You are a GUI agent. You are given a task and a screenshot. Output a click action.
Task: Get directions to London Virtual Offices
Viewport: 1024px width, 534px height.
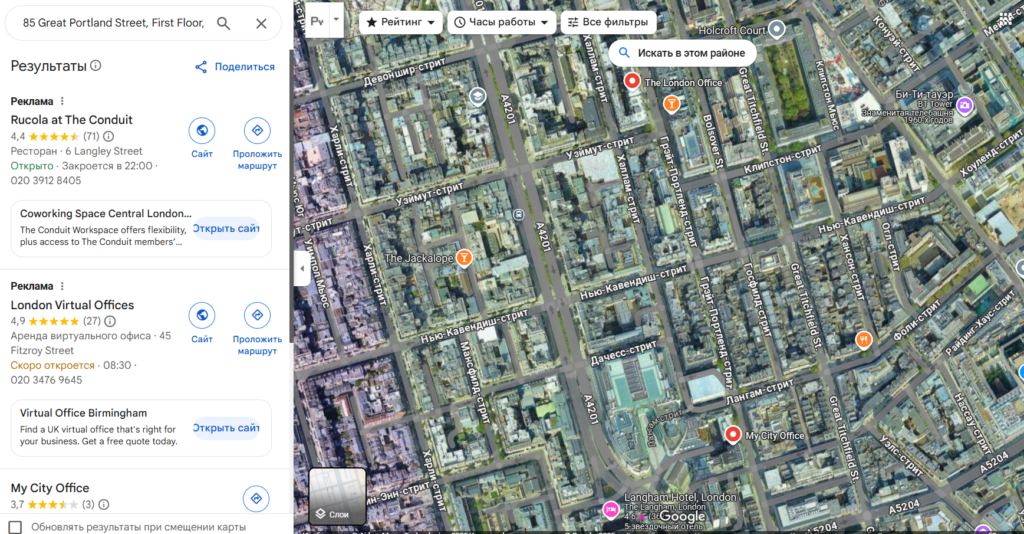[x=257, y=316]
